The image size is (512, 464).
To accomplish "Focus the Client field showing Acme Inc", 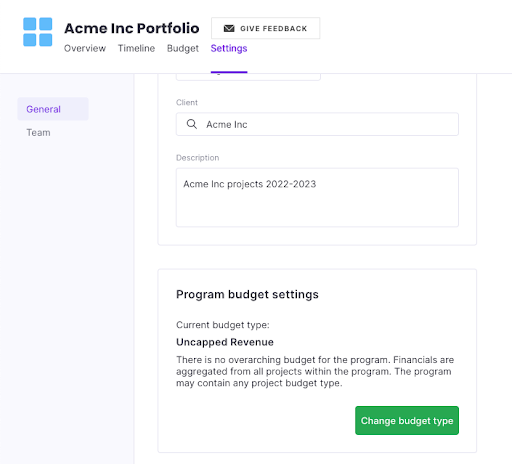I will click(317, 124).
